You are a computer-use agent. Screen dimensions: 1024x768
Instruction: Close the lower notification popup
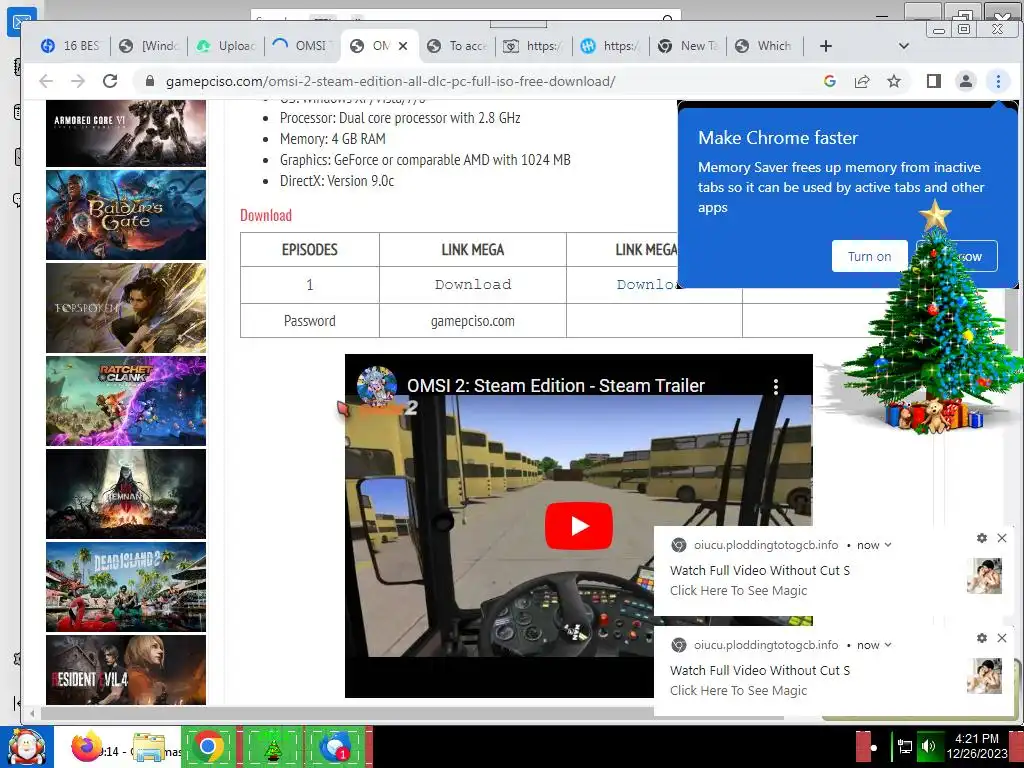[x=1002, y=638]
